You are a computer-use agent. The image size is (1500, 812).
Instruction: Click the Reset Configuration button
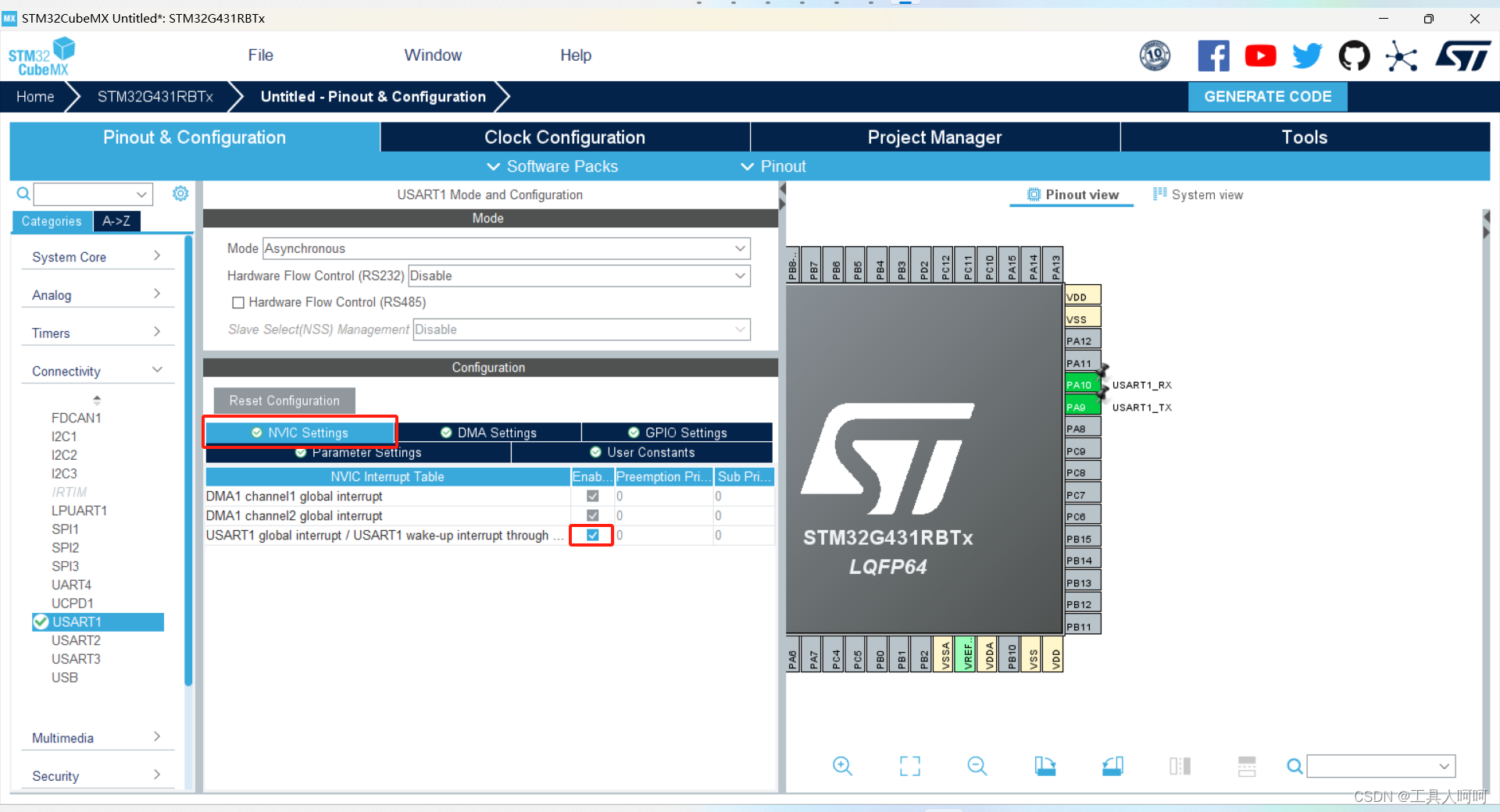point(284,401)
